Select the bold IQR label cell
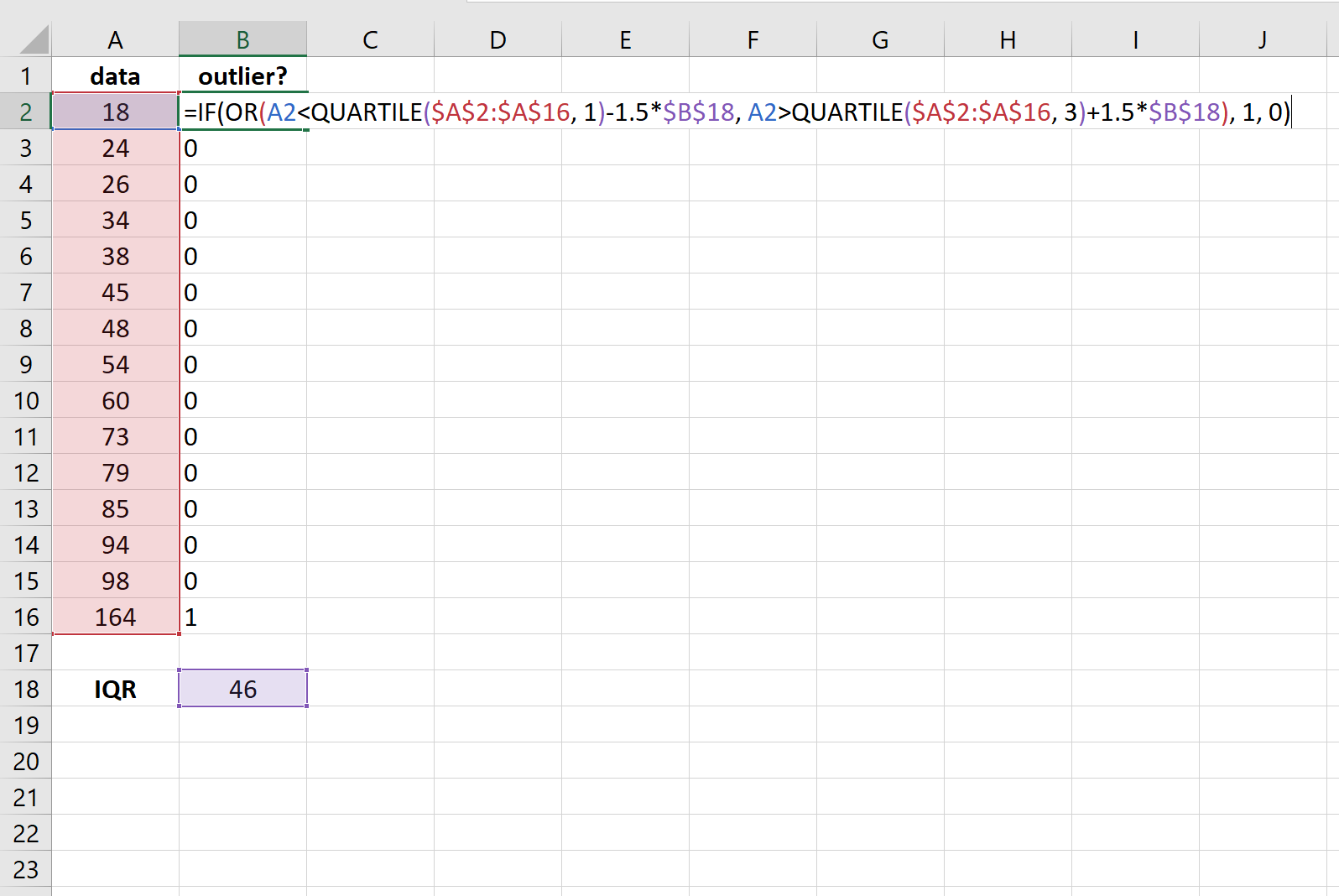 pyautogui.click(x=115, y=690)
